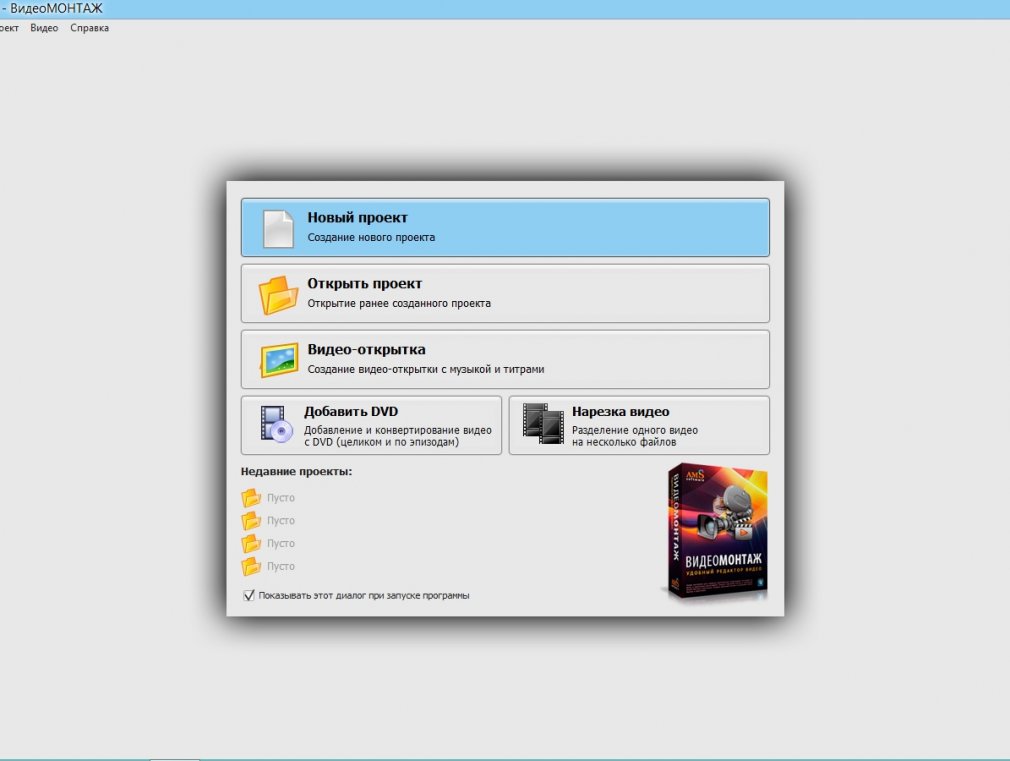Click the Создание нового проекта description
The image size is (1010, 761).
pyautogui.click(x=371, y=237)
